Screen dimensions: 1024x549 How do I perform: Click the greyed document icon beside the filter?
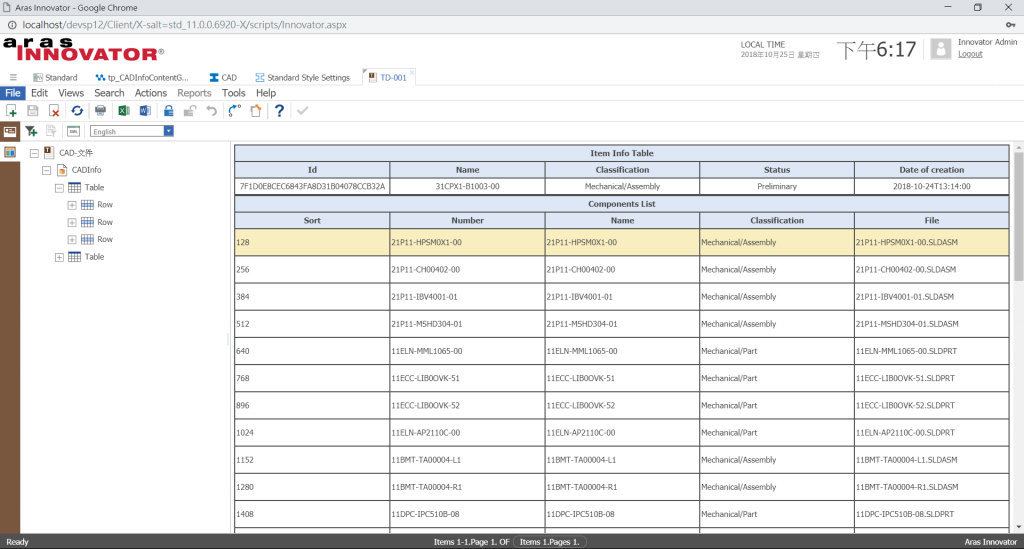point(52,131)
